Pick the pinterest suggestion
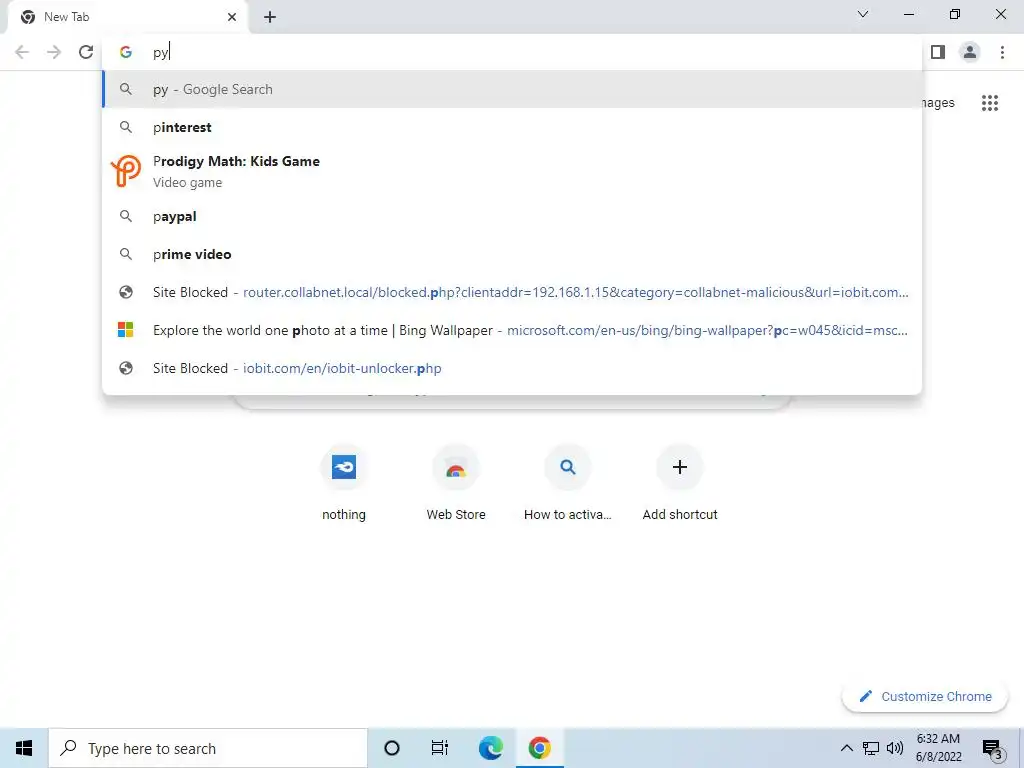The height and width of the screenshot is (768, 1024). [512, 127]
